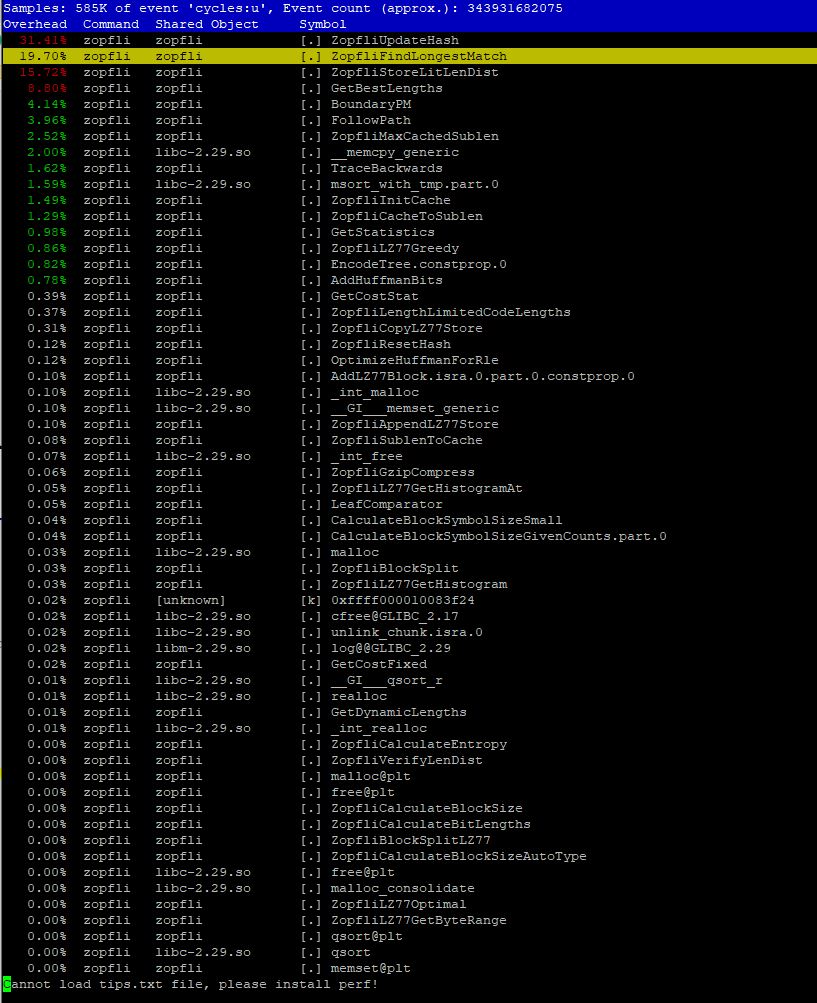Click the 31.41% overhead value
This screenshot has width=817, height=1003.
point(43,40)
